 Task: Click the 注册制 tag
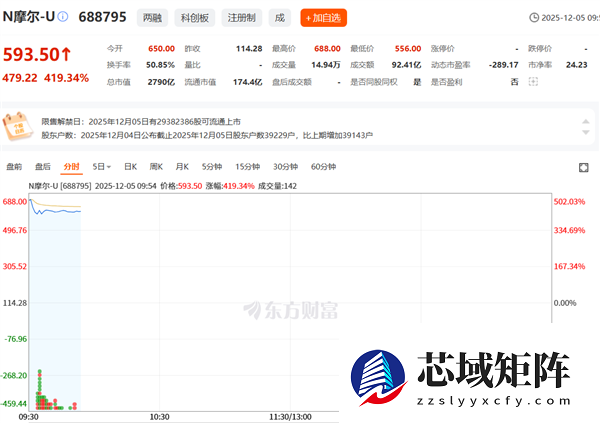tap(241, 18)
